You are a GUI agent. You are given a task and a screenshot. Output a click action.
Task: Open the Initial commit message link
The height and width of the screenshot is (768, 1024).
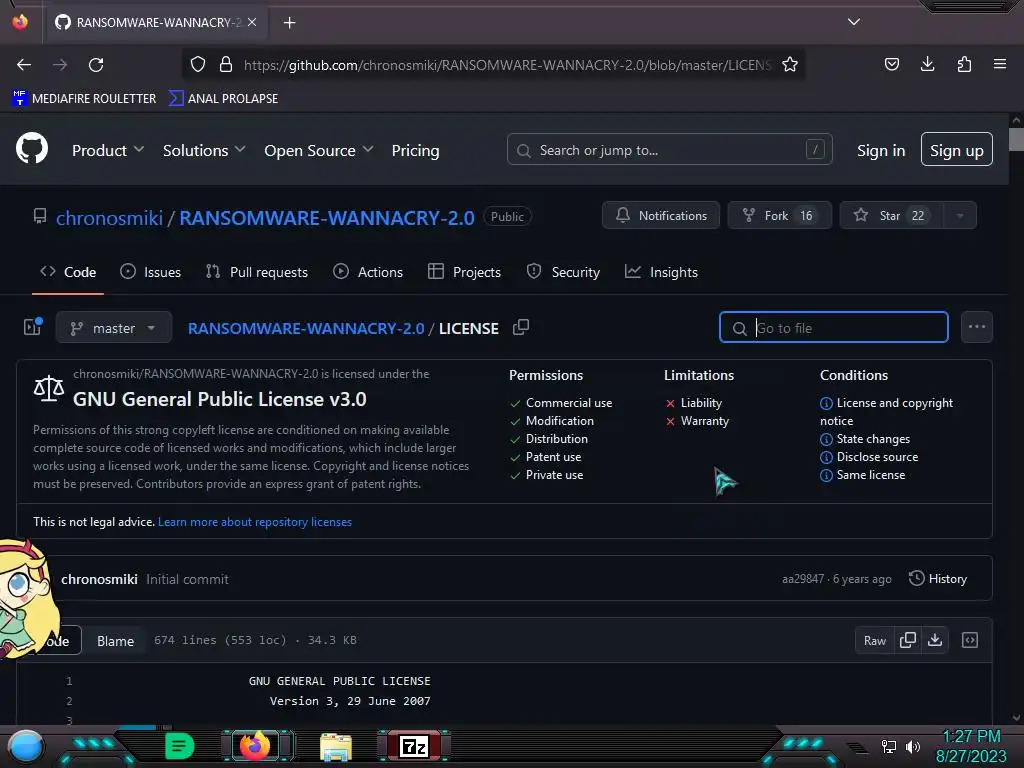point(187,579)
